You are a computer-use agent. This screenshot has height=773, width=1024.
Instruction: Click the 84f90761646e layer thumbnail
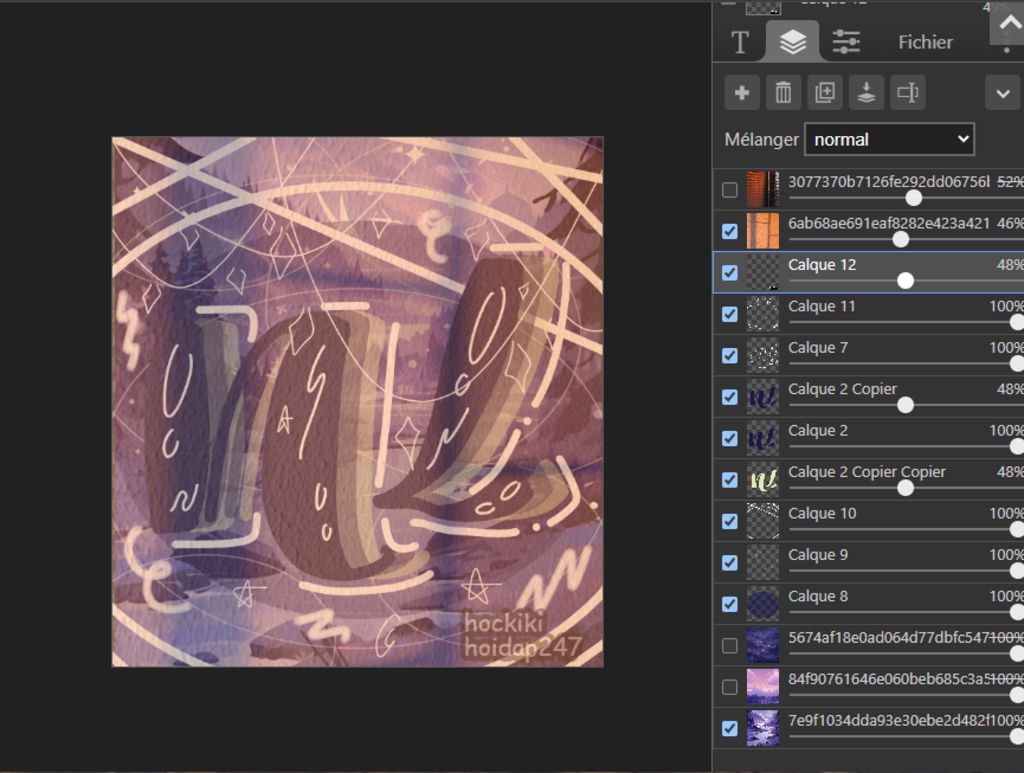coord(763,687)
